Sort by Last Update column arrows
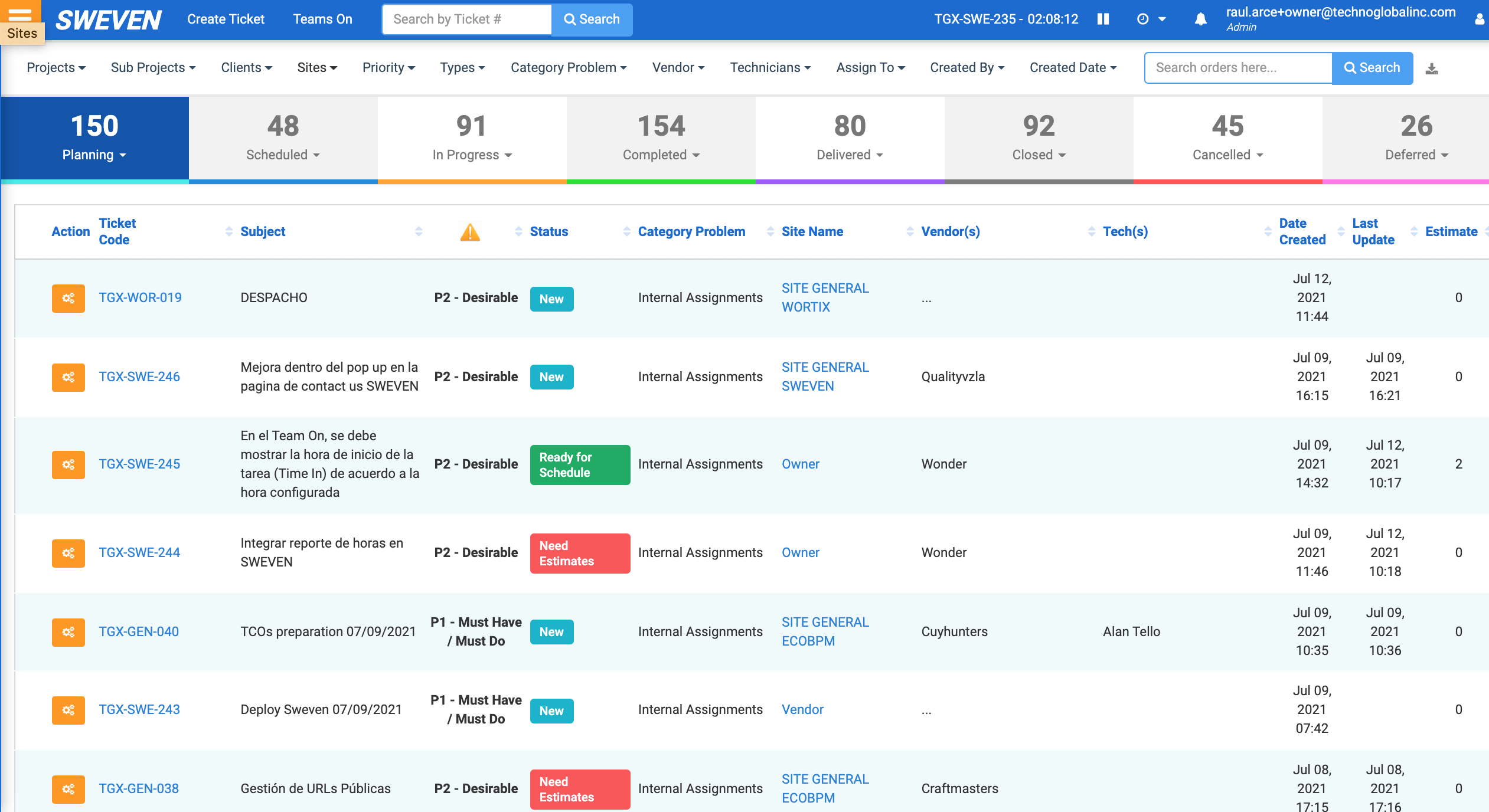1489x812 pixels. [x=1414, y=231]
